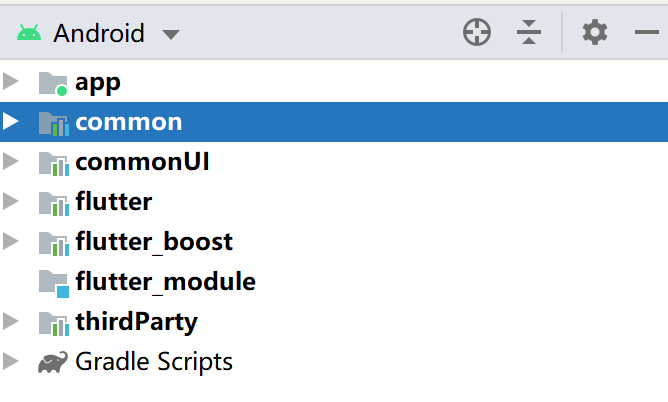Click the Gradle Scripts elephant icon

53,362
